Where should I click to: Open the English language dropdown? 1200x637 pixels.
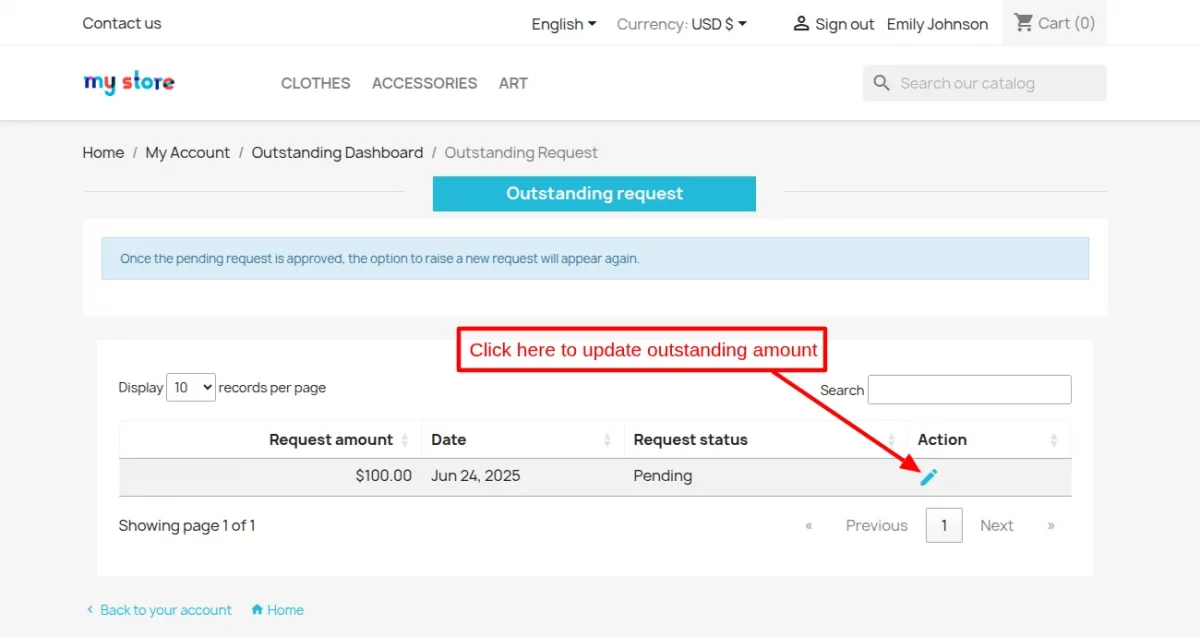pyautogui.click(x=563, y=23)
